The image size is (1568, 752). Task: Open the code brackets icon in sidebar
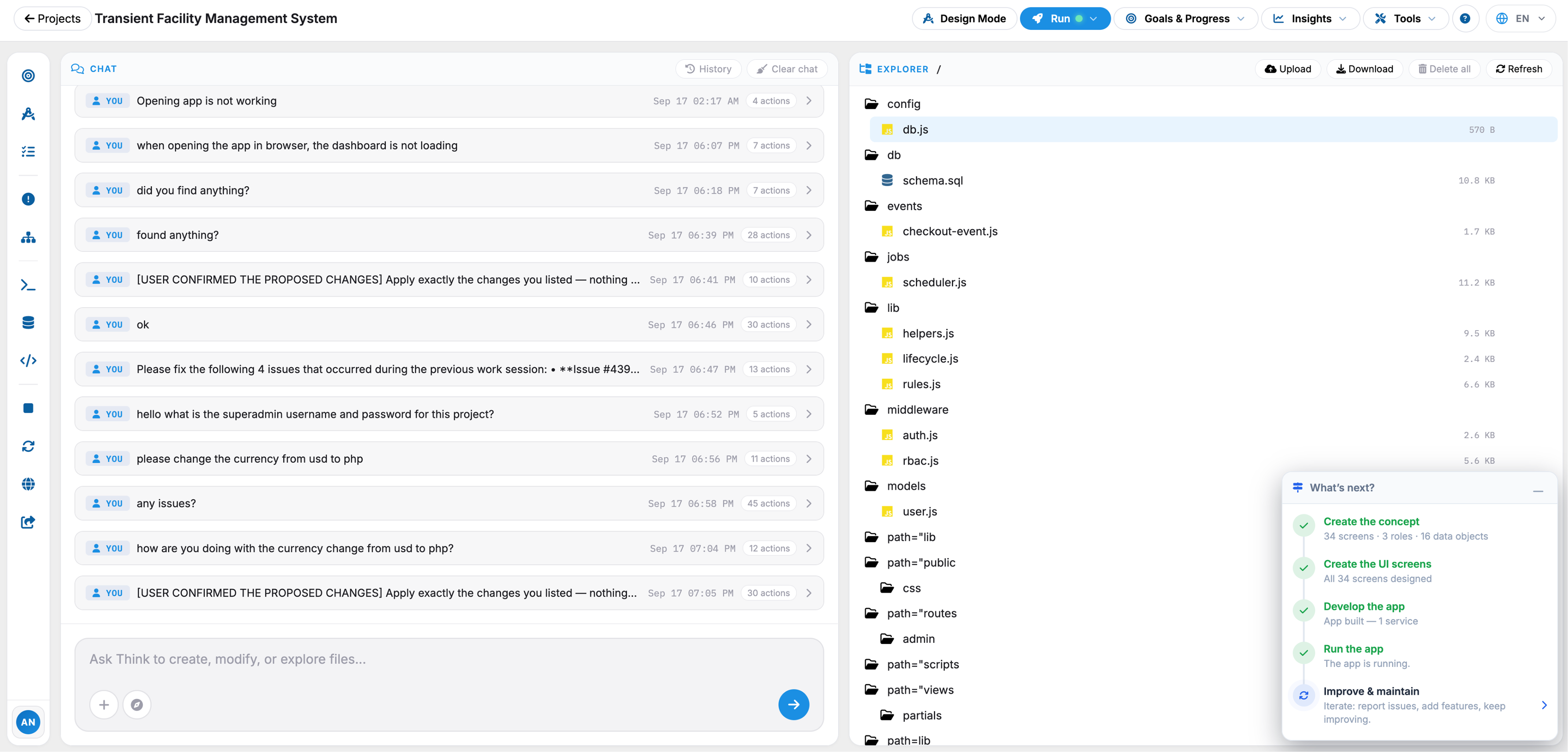click(x=28, y=361)
